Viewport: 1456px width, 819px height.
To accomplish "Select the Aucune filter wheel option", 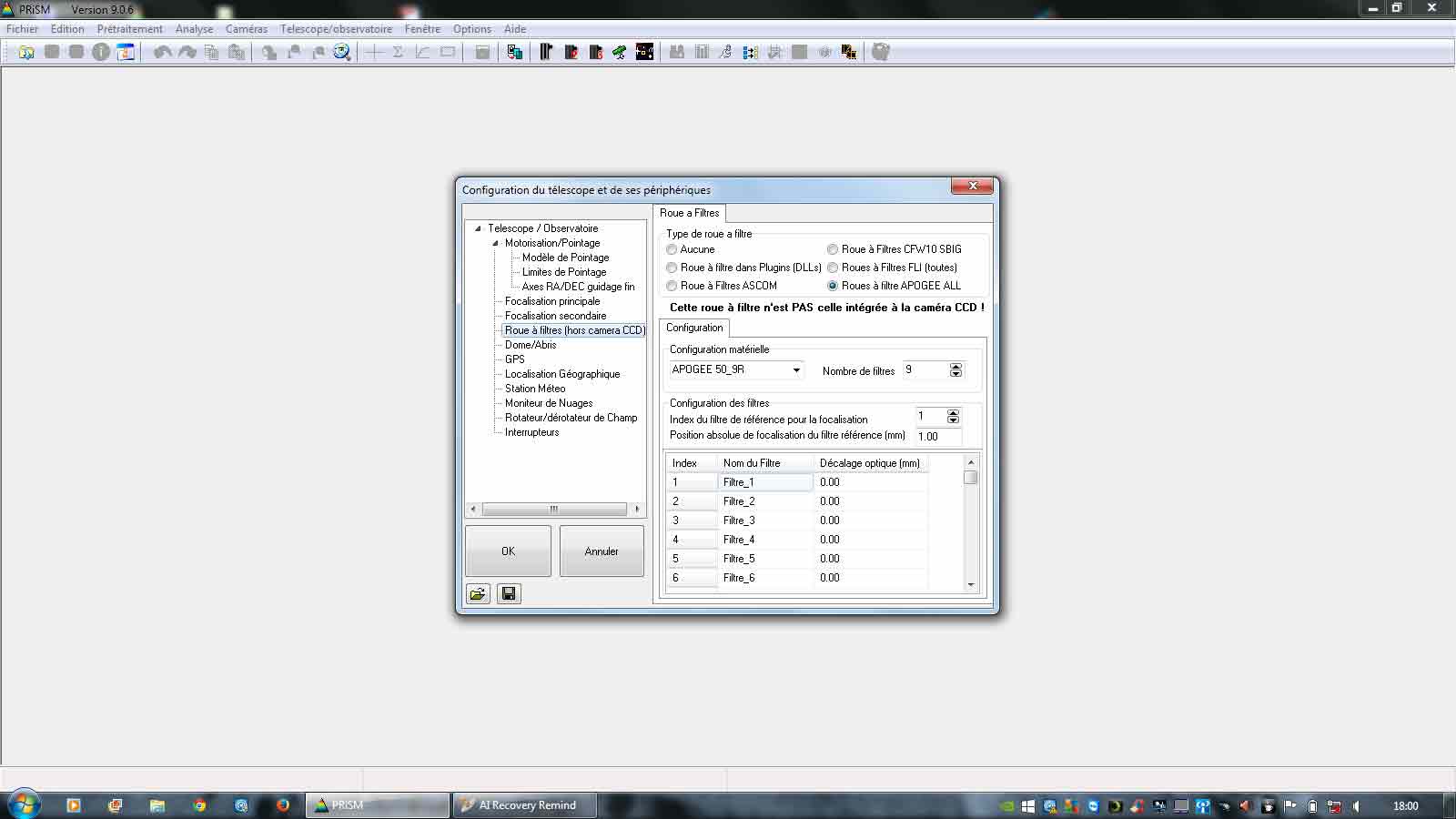I will tap(672, 249).
